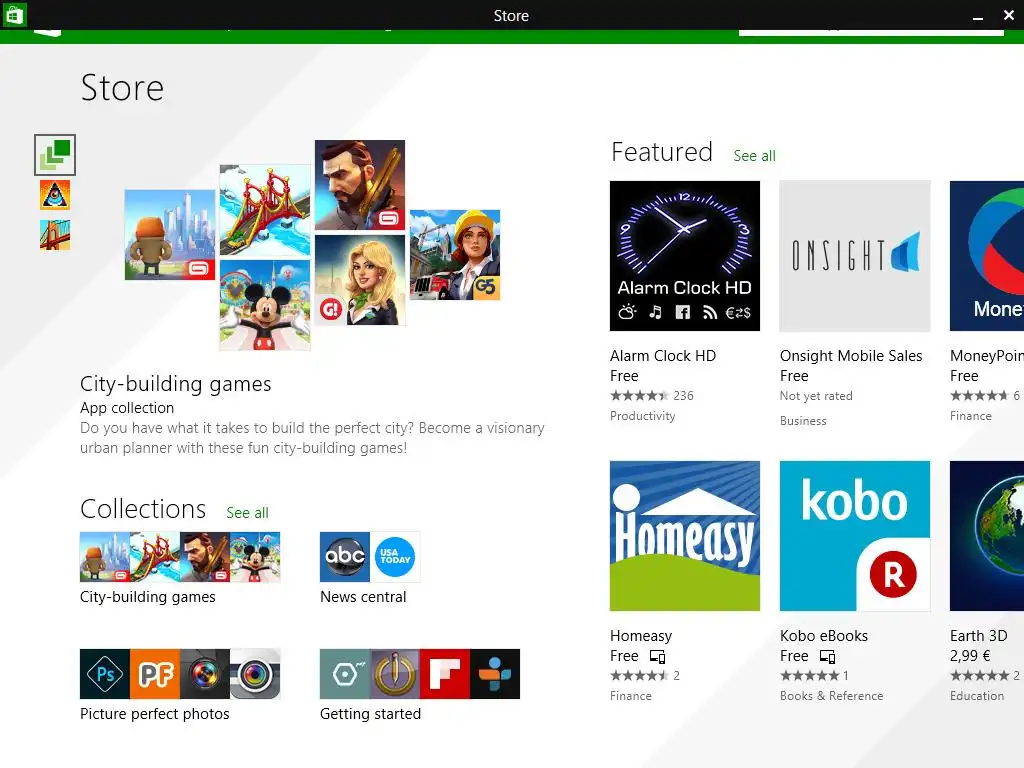Click the Kobo eBooks title text

(824, 636)
